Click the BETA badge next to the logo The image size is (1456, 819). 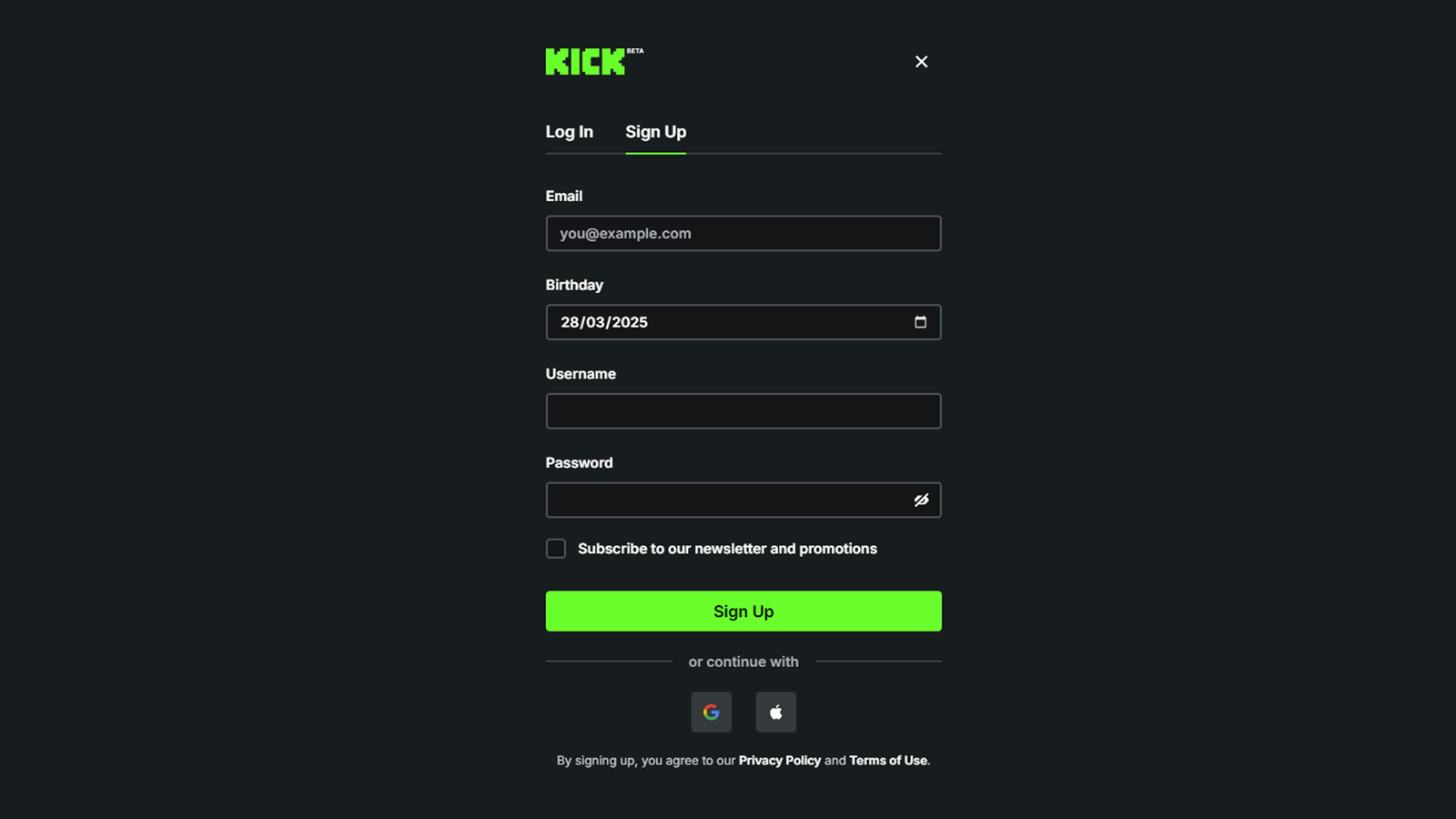coord(635,51)
